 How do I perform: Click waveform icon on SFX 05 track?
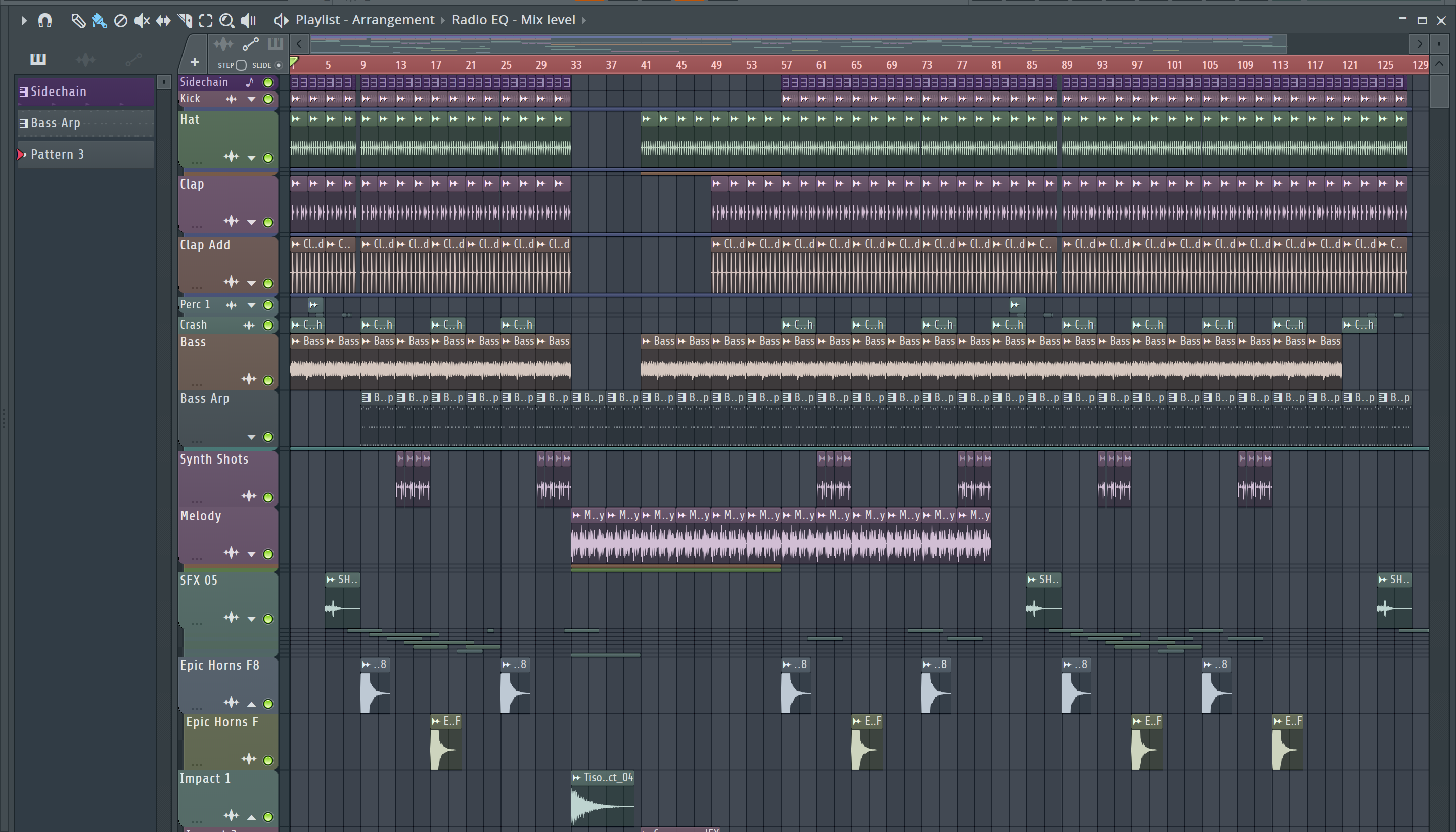point(231,617)
